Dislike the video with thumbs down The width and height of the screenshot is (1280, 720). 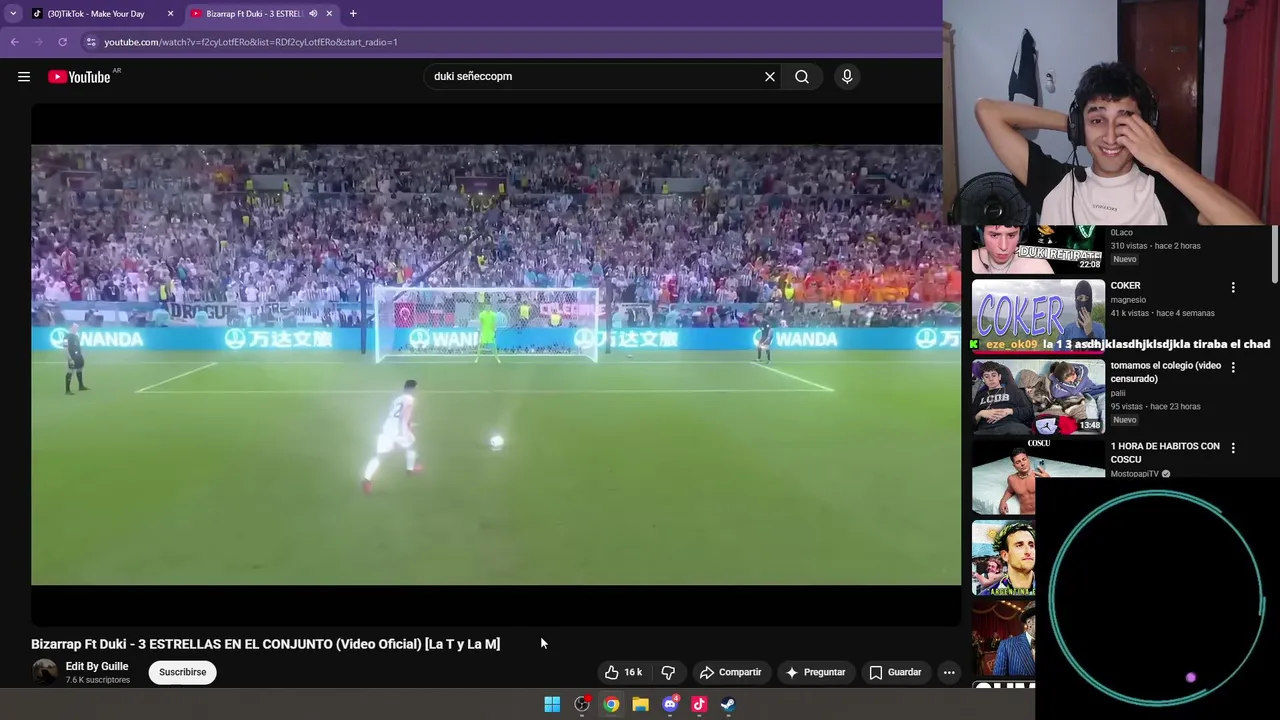coord(668,672)
